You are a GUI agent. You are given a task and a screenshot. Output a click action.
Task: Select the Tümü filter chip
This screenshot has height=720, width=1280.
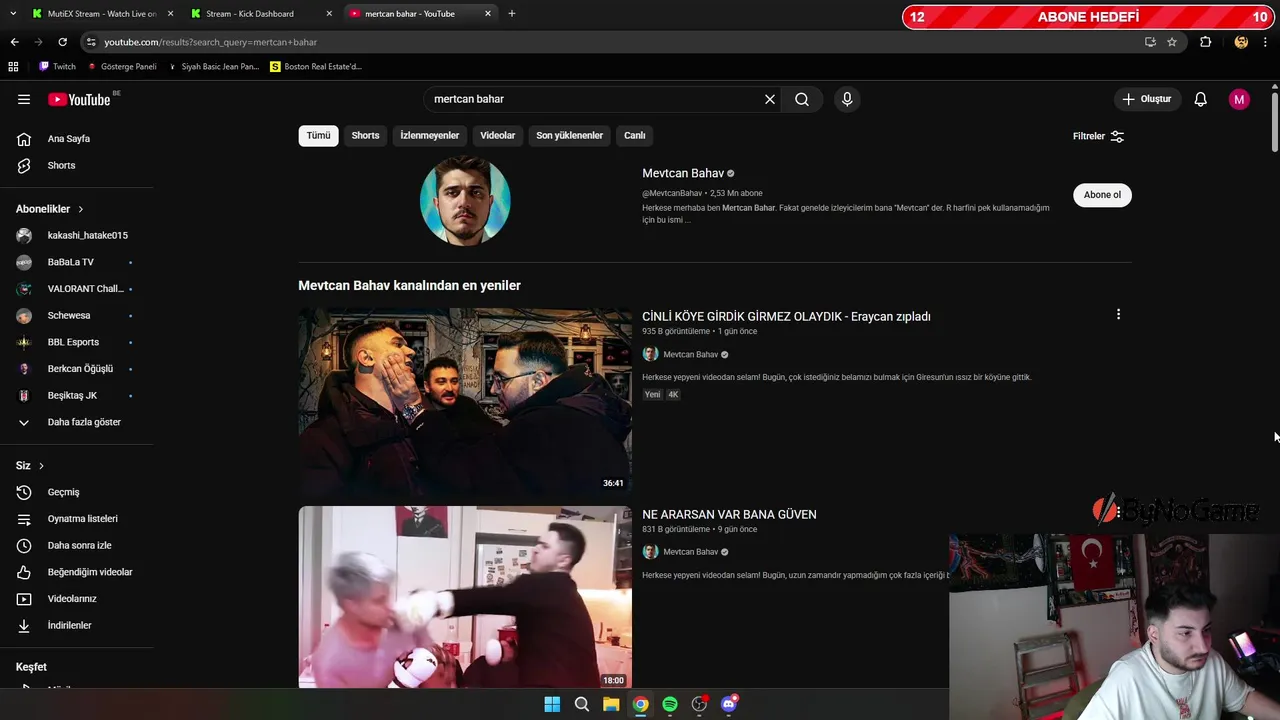tap(318, 135)
